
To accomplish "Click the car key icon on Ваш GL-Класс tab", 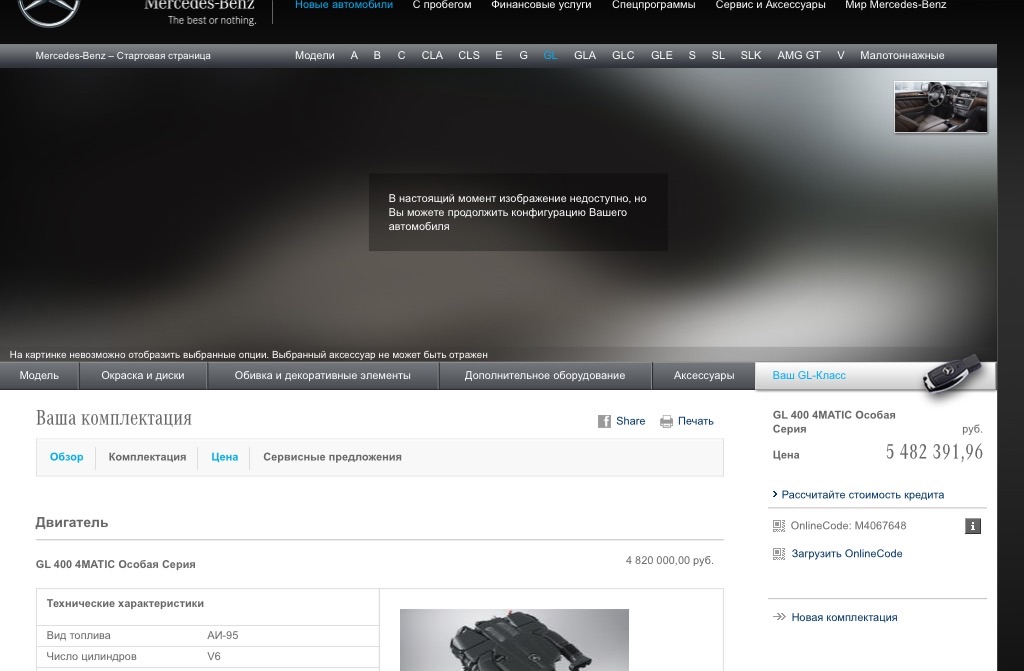I will point(952,374).
